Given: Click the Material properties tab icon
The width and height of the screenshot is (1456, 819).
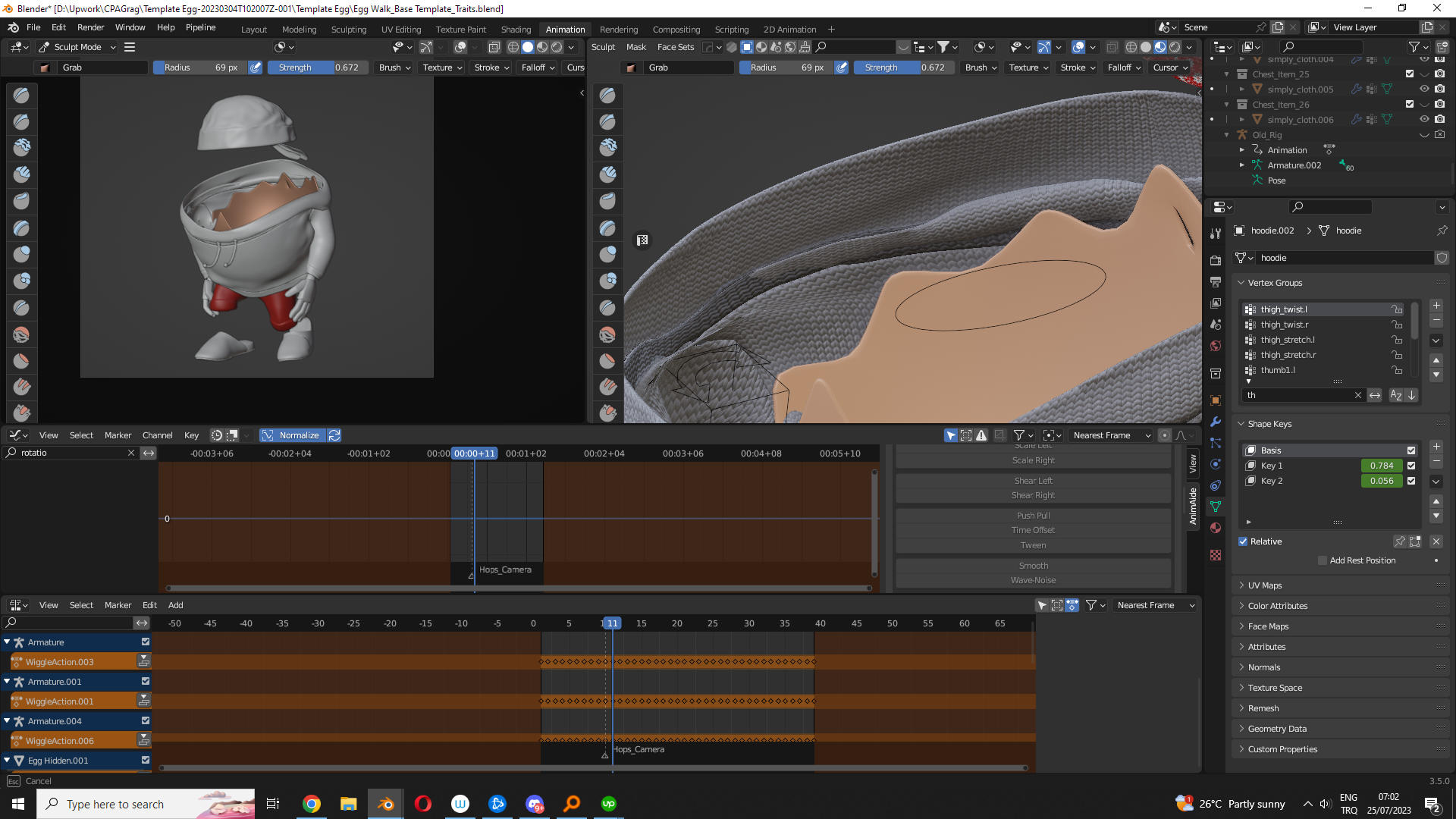Looking at the screenshot, I should (x=1216, y=528).
